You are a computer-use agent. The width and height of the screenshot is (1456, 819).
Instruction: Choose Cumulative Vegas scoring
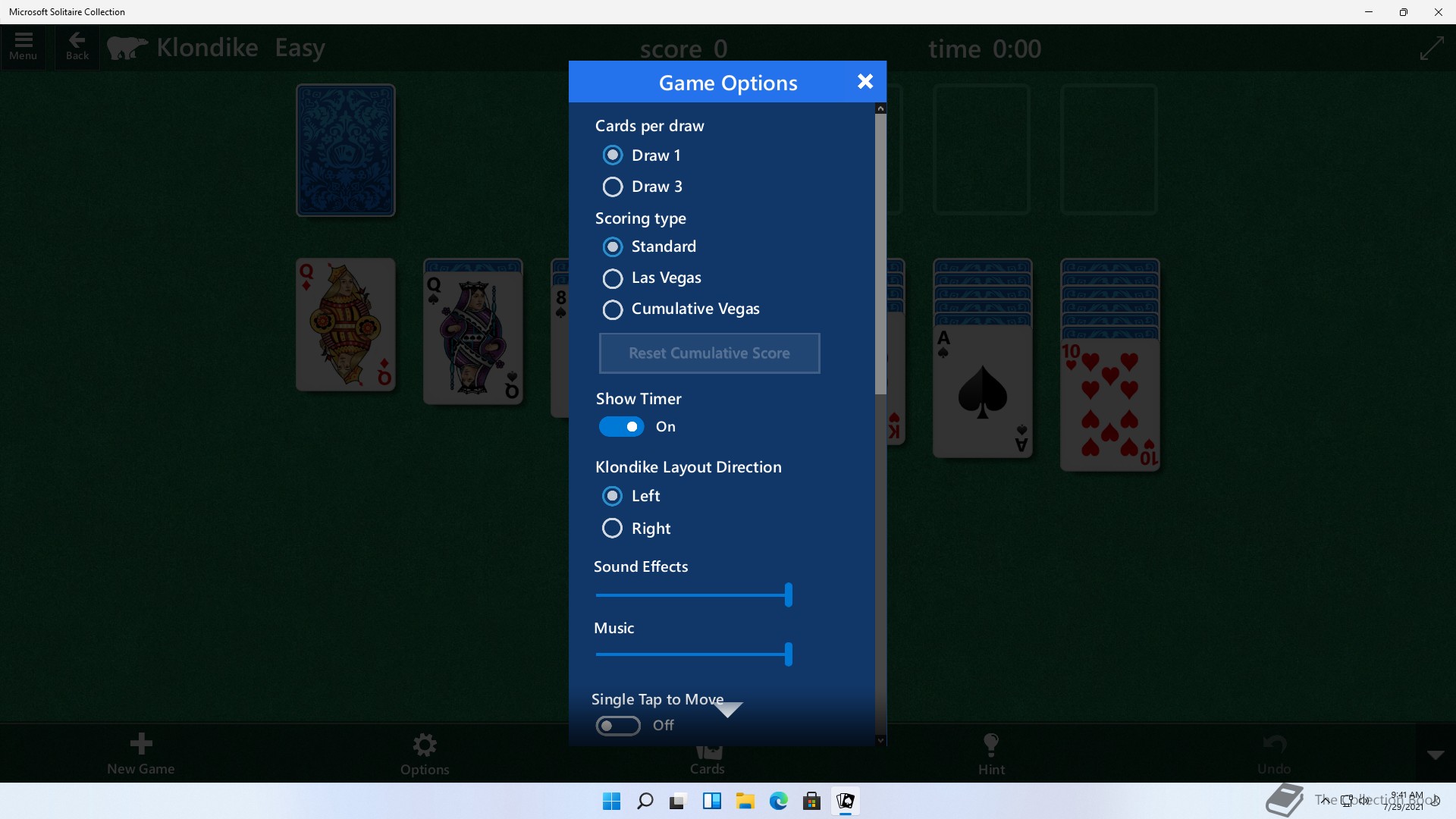tap(613, 309)
